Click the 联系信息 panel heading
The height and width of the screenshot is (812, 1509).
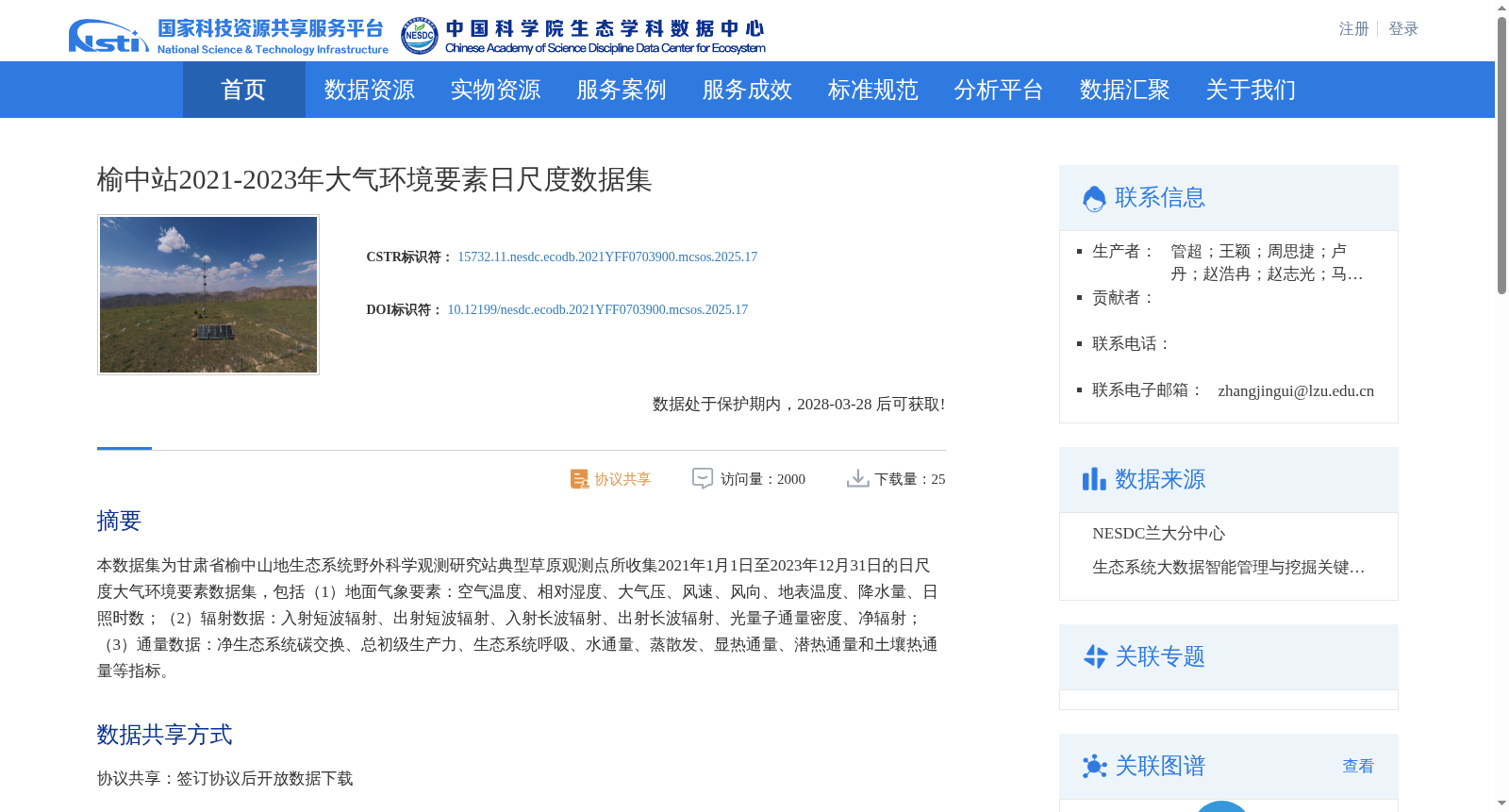[x=1160, y=197]
